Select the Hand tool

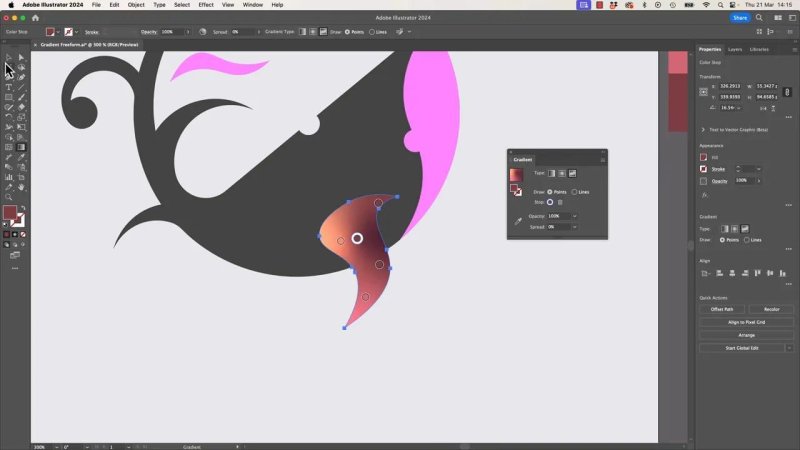(21, 187)
